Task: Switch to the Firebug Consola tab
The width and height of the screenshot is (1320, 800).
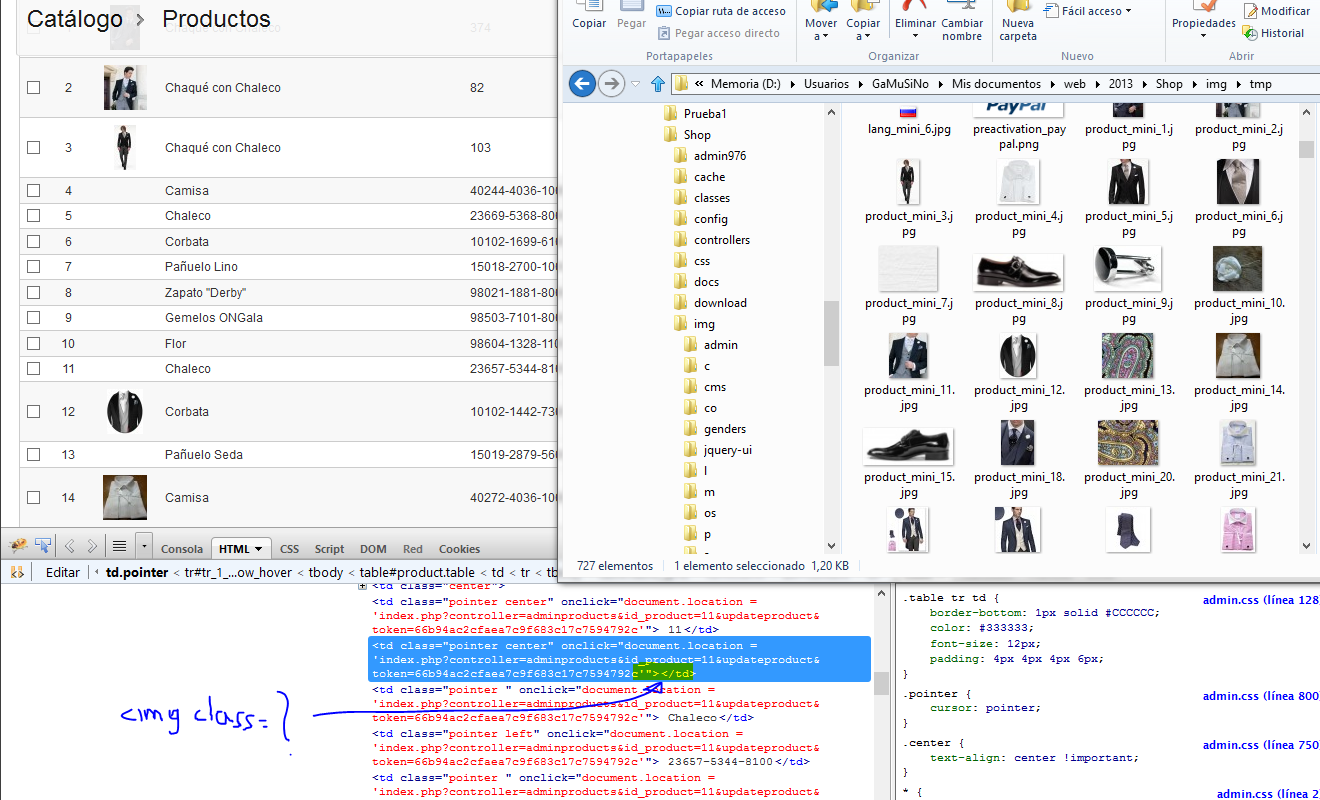Action: pyautogui.click(x=181, y=549)
